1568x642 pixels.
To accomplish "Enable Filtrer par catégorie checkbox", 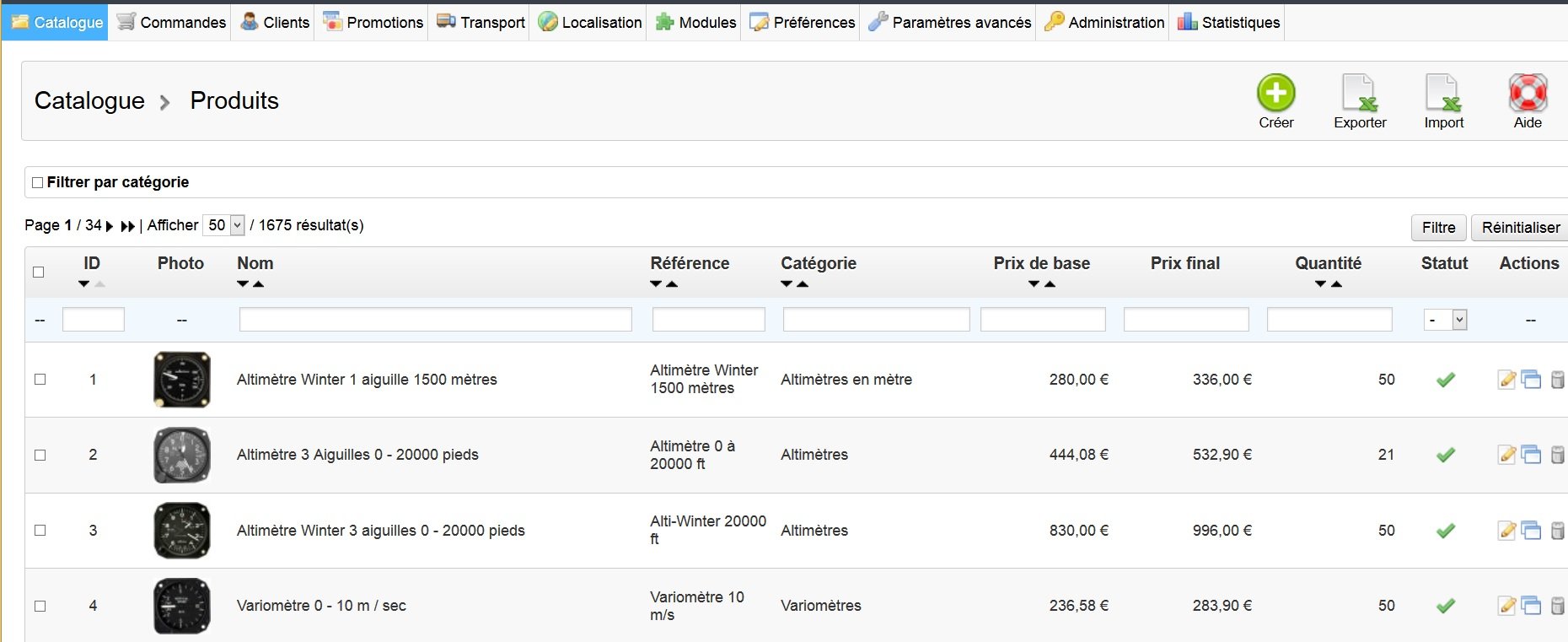I will click(37, 182).
